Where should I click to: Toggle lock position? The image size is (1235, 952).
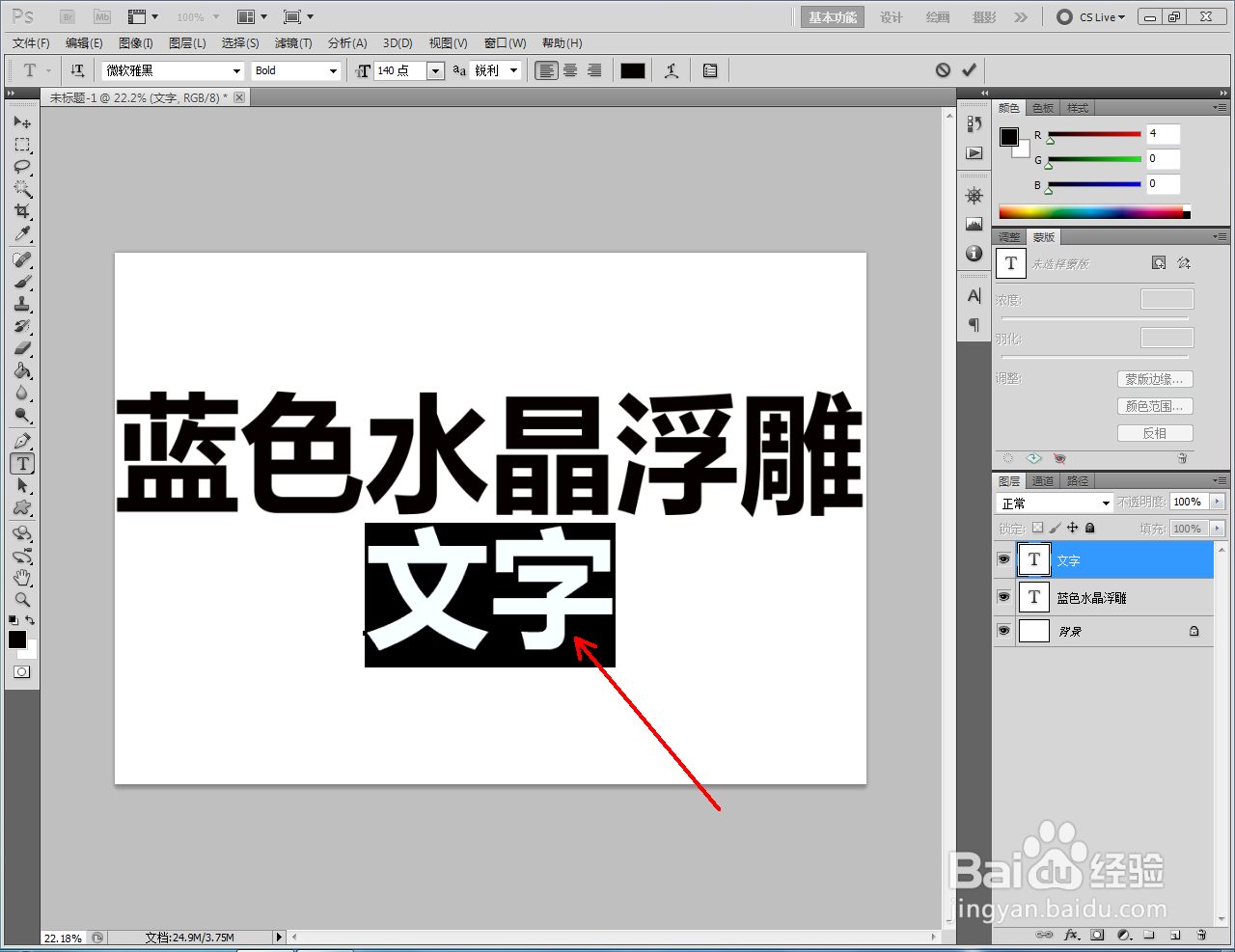click(x=1072, y=528)
